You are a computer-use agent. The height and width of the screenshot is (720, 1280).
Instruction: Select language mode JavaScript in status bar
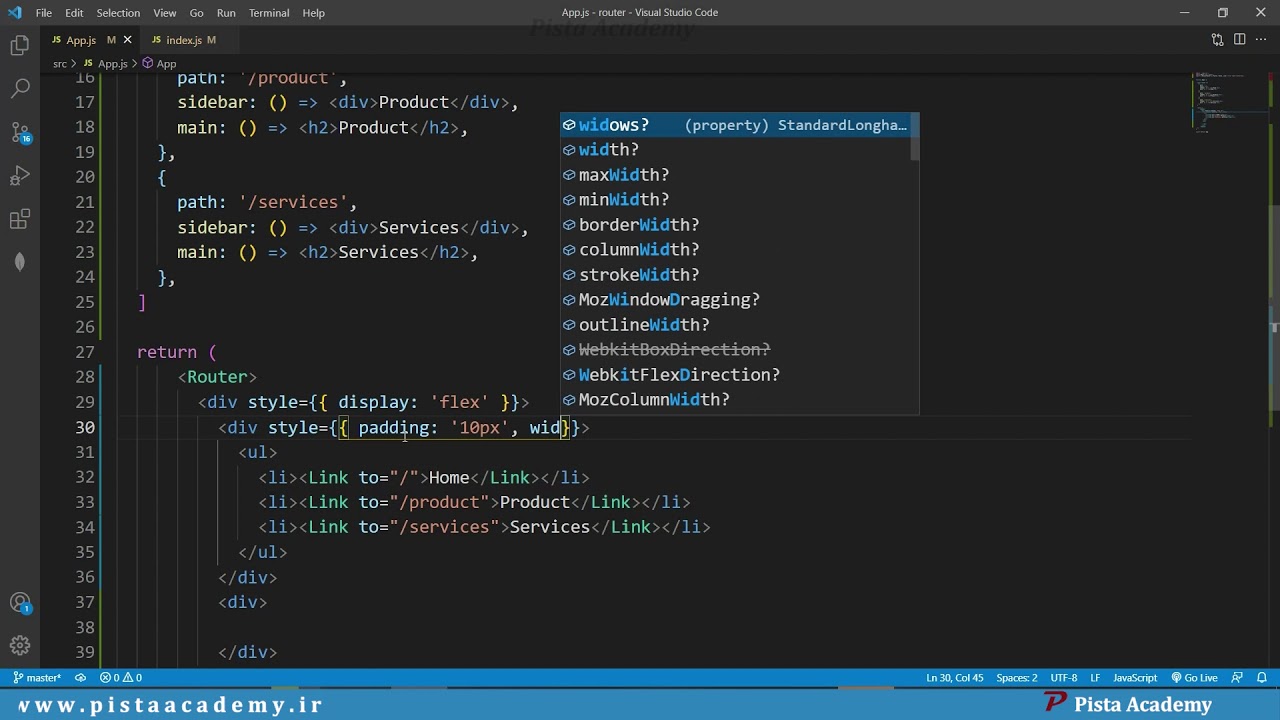point(1135,678)
